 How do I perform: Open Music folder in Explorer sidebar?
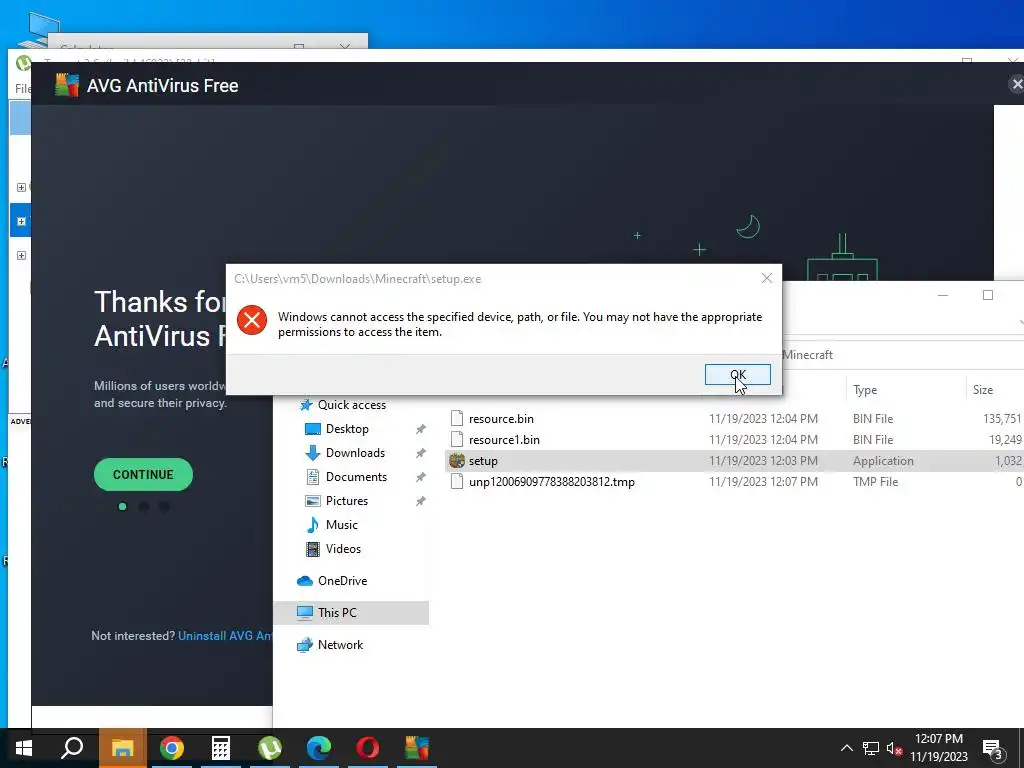point(341,525)
